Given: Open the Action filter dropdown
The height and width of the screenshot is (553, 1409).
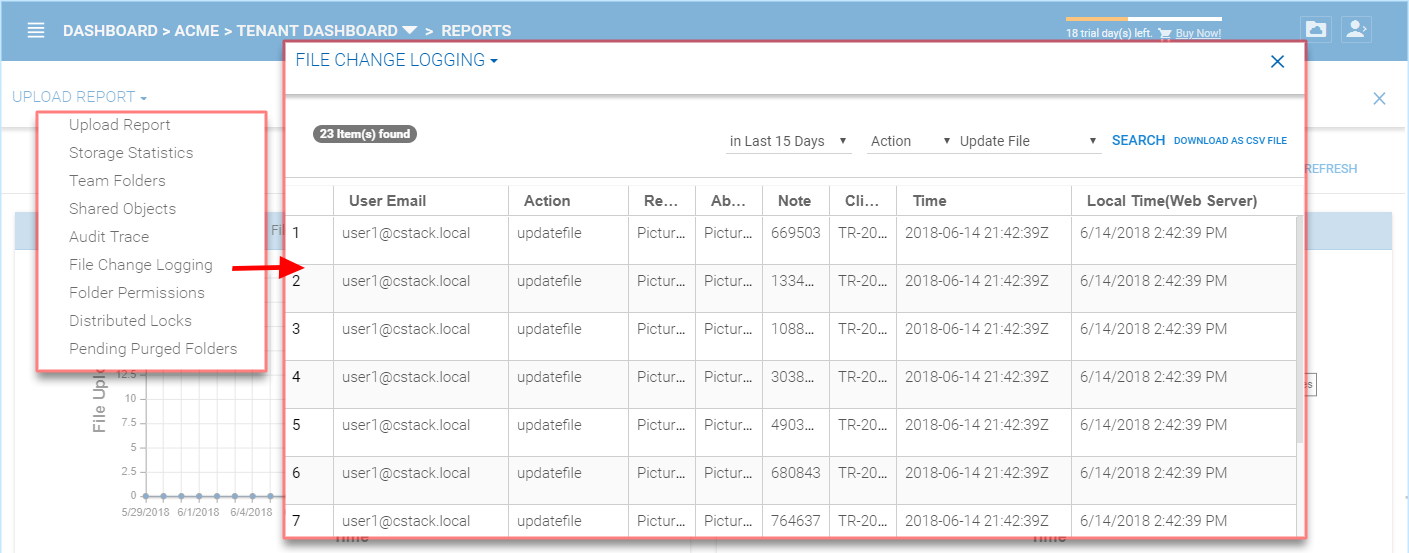Looking at the screenshot, I should 911,141.
